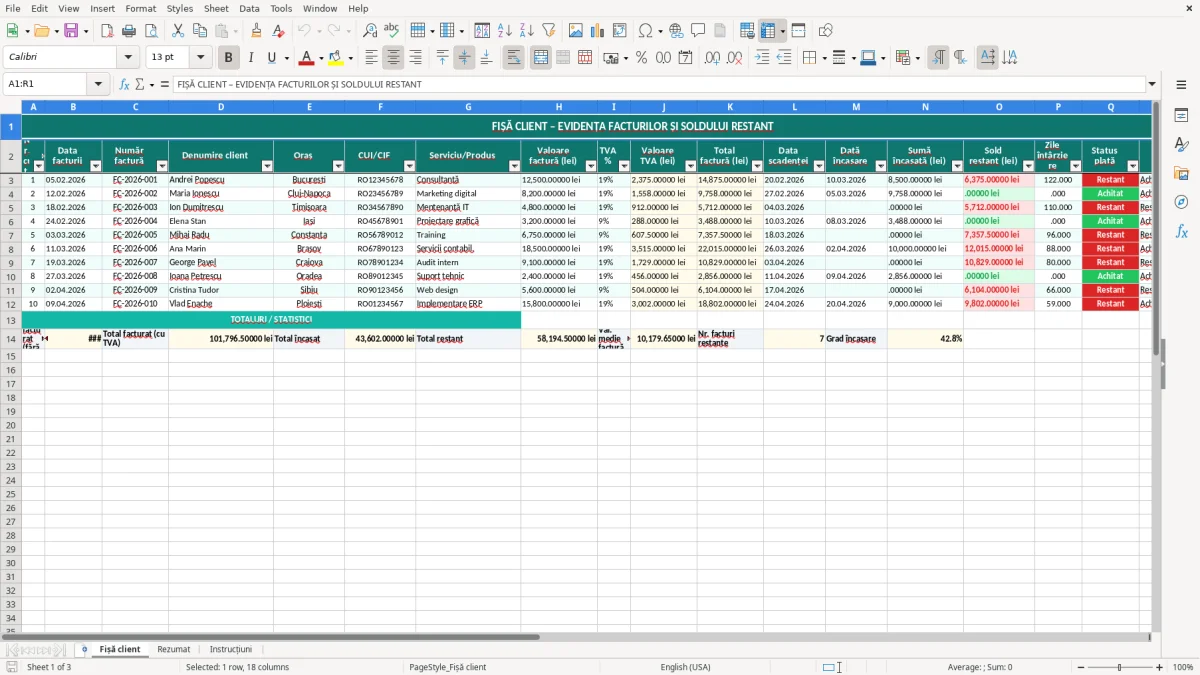Open the Data menu
The height and width of the screenshot is (675, 1200).
pyautogui.click(x=249, y=8)
